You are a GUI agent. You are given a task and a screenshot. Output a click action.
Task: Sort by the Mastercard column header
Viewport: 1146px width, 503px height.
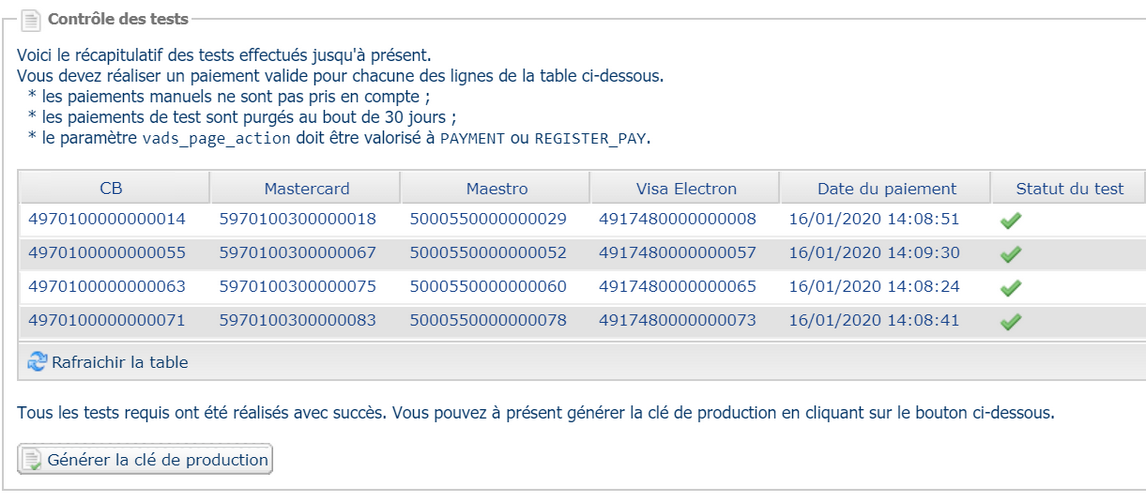[307, 188]
